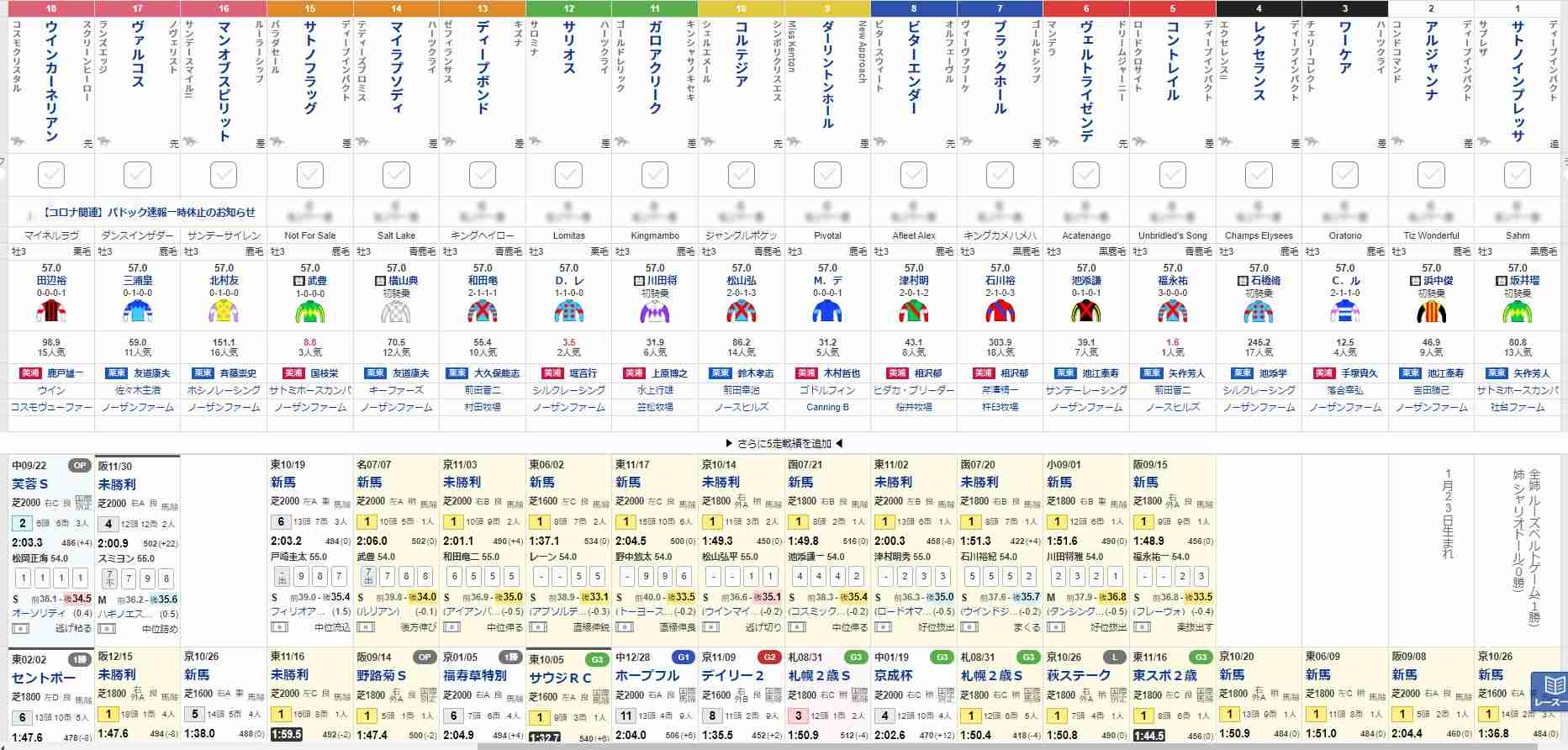1568x750 pixels.
Task: Click the silks icon under jockey D.レ
Action: point(569,312)
